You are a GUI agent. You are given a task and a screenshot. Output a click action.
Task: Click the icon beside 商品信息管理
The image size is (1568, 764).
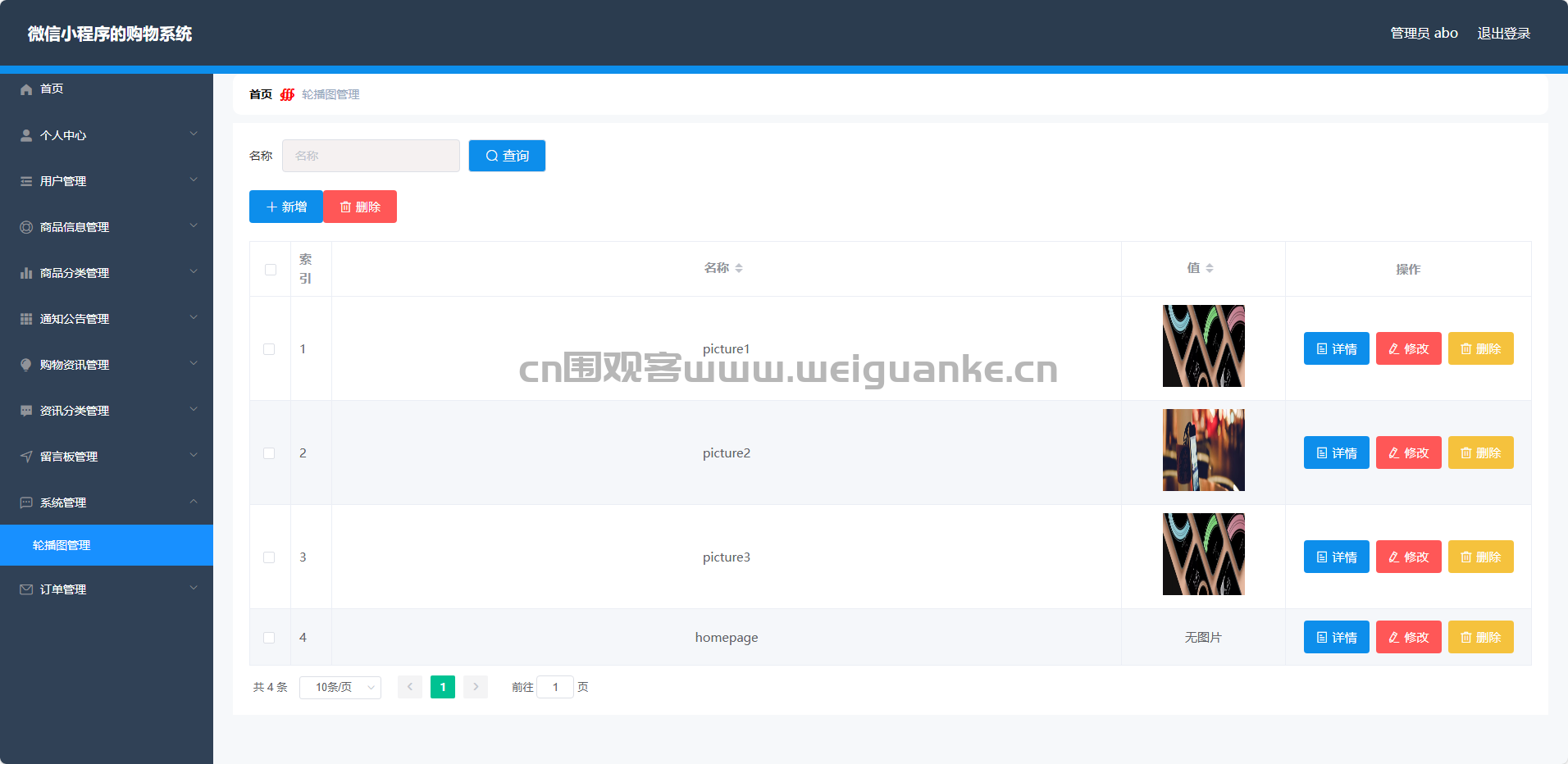[26, 227]
